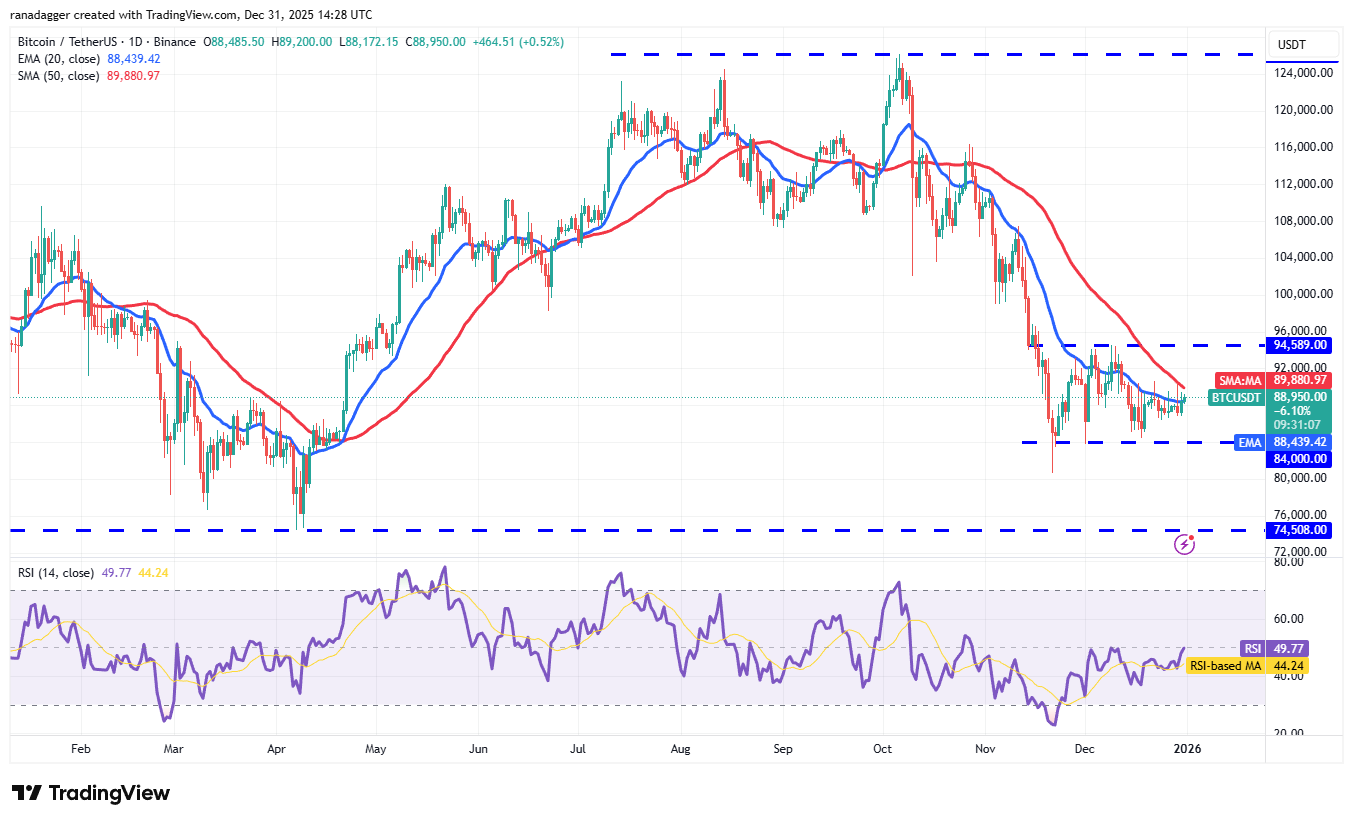Click the purple lightning quick-action icon
Viewport: 1353px width, 823px height.
pyautogui.click(x=1185, y=543)
